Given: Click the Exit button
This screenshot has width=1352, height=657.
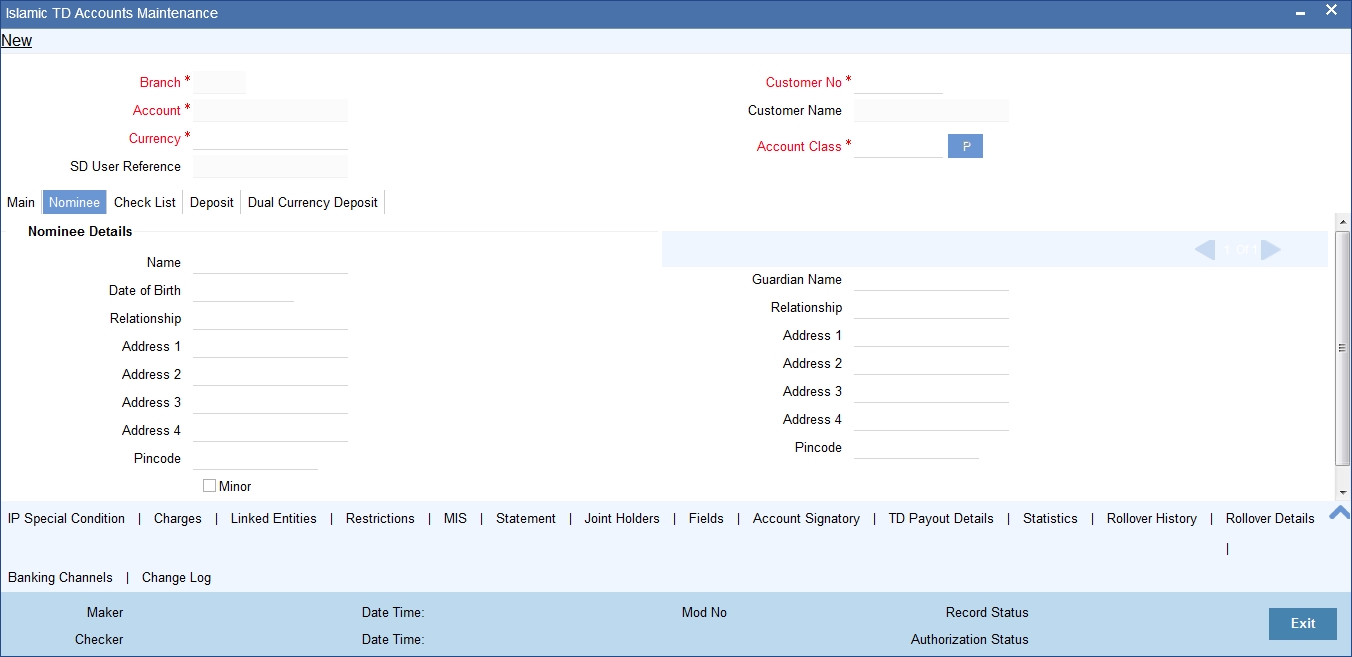Looking at the screenshot, I should [1303, 623].
